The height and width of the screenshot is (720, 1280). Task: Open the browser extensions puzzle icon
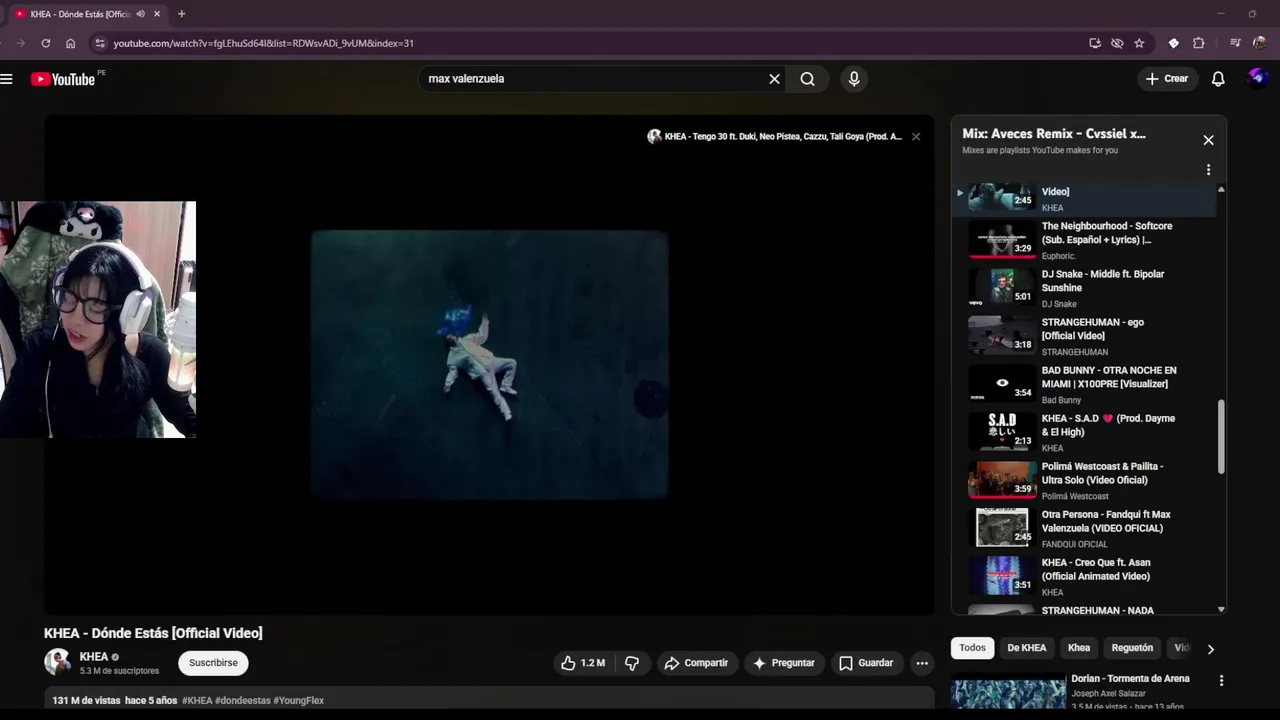pos(1199,43)
